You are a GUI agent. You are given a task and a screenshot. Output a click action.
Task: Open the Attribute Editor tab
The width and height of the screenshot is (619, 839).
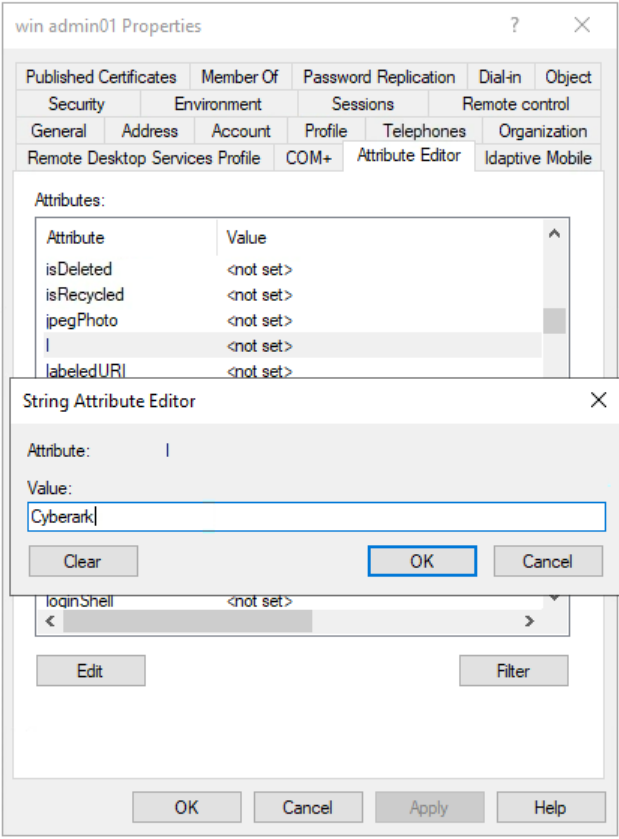[x=408, y=155]
